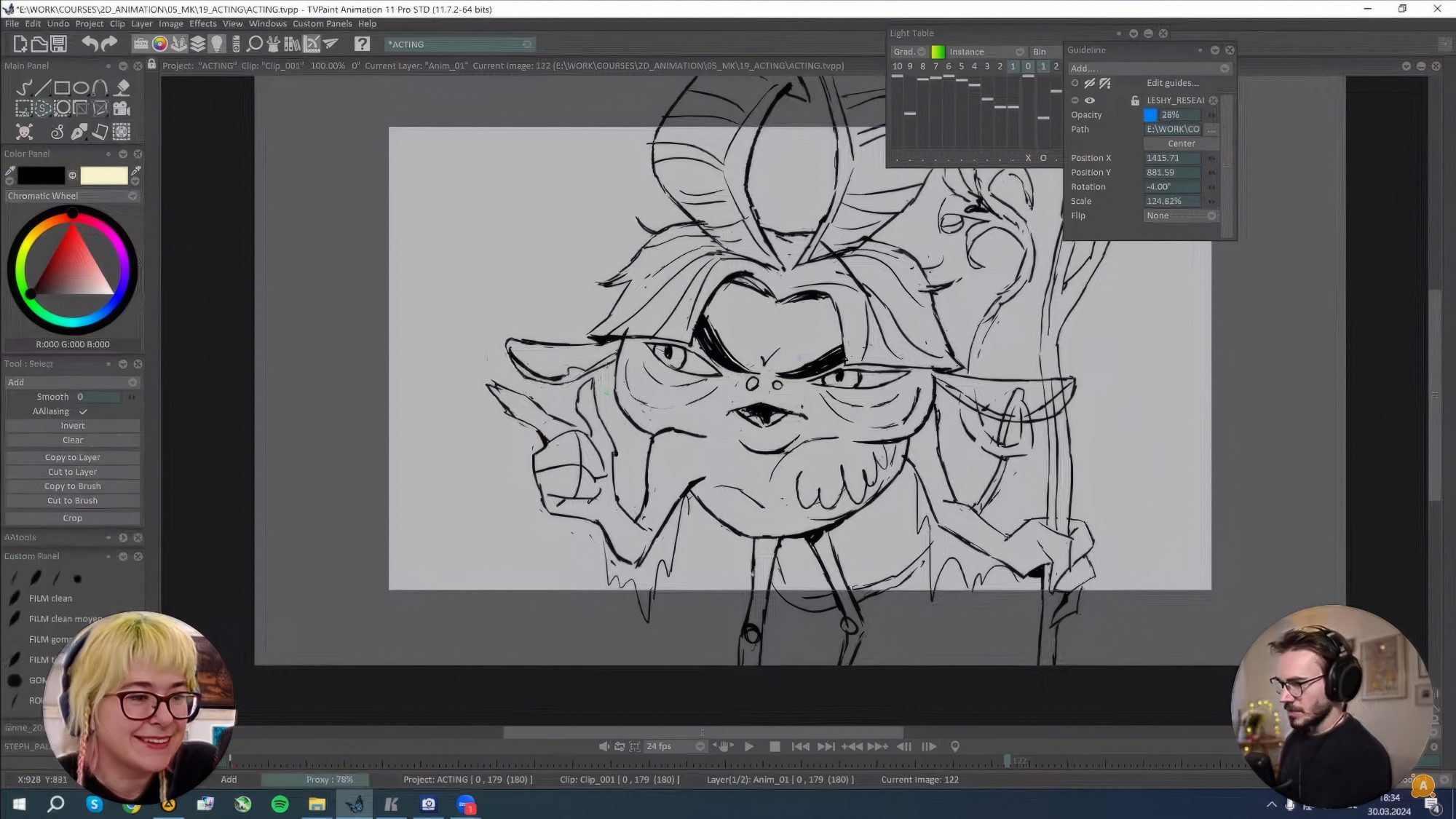Image resolution: width=1456 pixels, height=819 pixels.
Task: Toggle the AAliasing checkbox in the Select tool panel
Action: (x=83, y=411)
